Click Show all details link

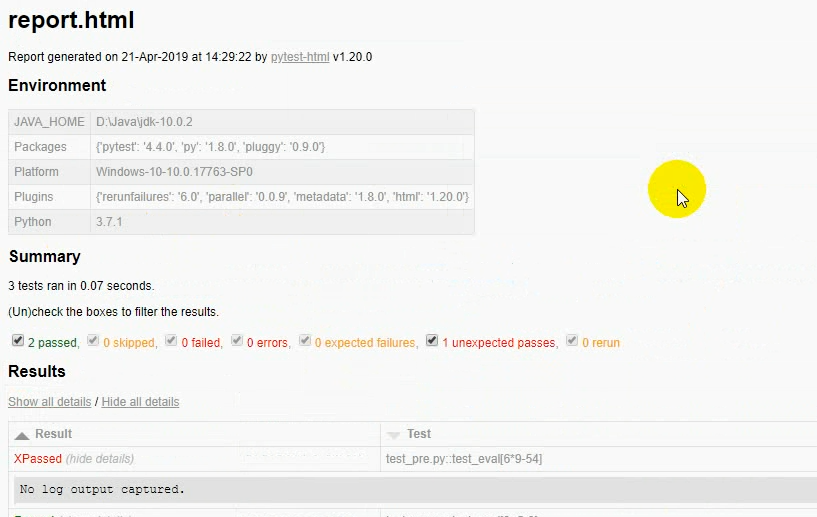[x=49, y=402]
